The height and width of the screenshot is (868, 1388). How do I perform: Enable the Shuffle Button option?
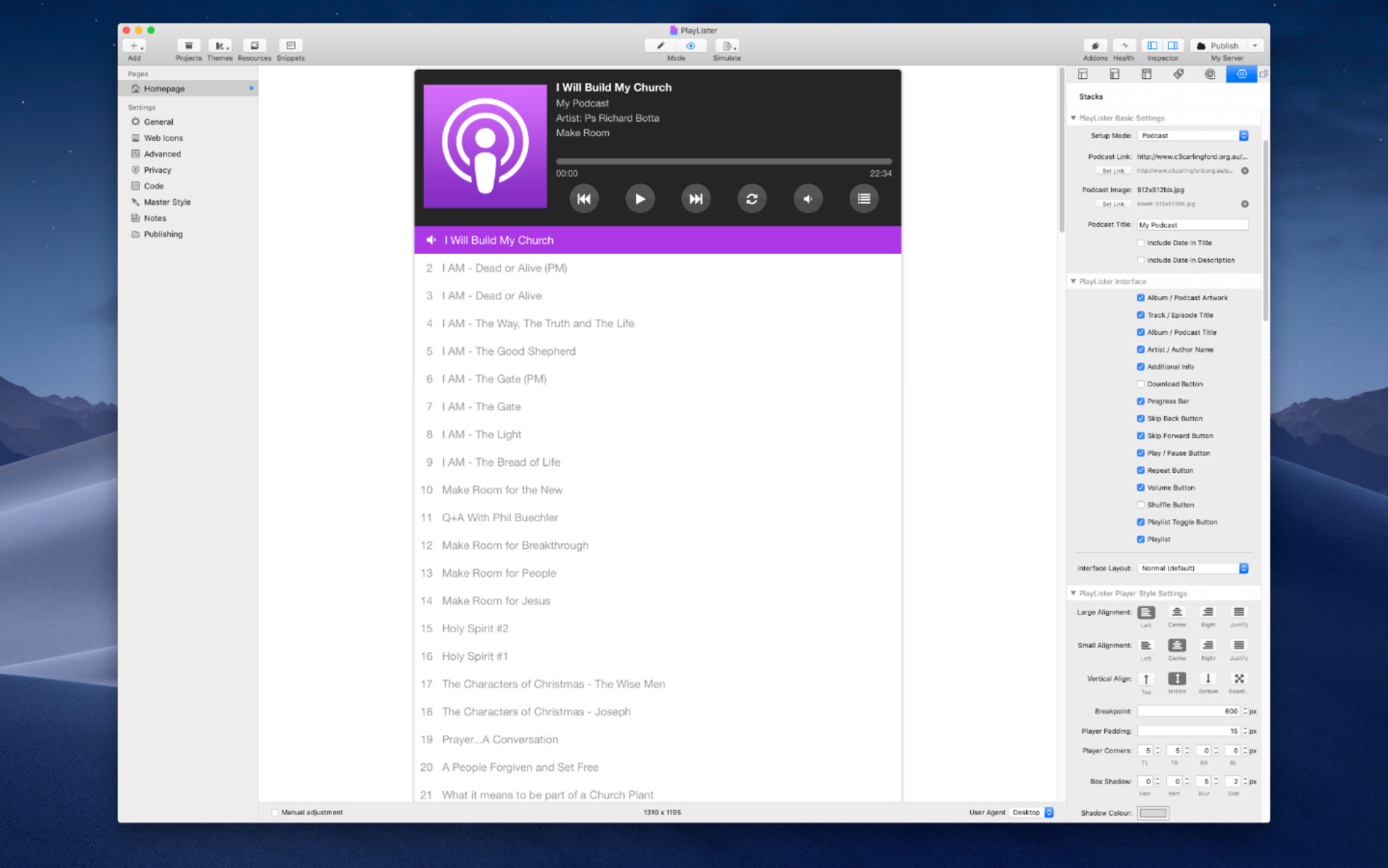coord(1141,504)
